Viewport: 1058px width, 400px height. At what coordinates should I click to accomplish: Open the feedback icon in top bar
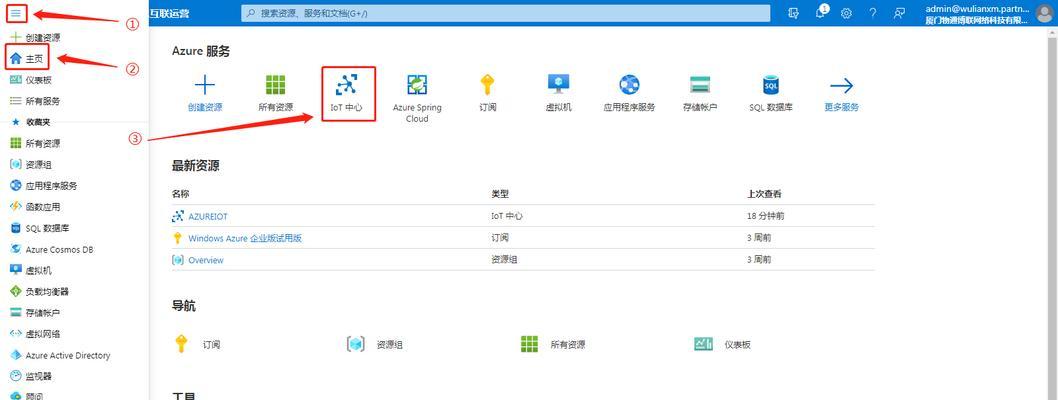[899, 13]
